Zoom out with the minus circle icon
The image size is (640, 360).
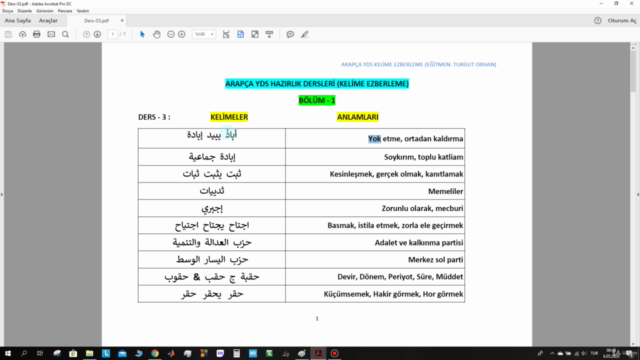click(171, 34)
